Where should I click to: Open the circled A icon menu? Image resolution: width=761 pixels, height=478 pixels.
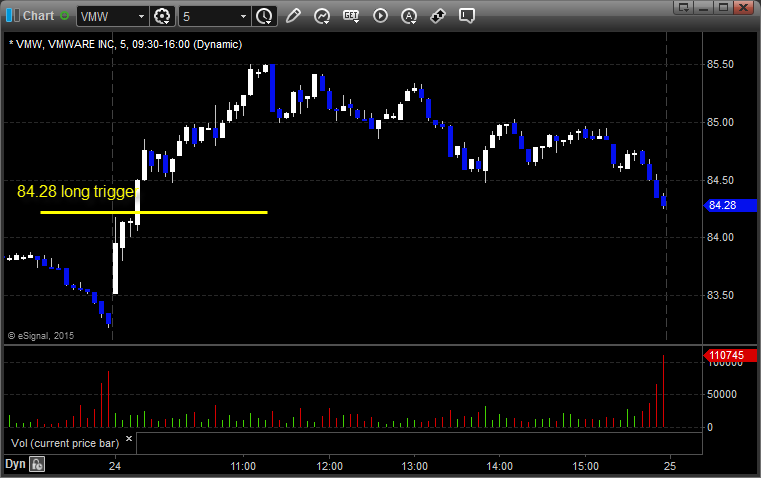409,16
